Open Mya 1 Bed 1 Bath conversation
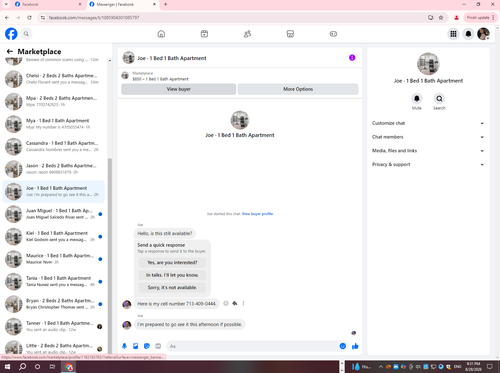The height and width of the screenshot is (373, 500). pos(53,124)
